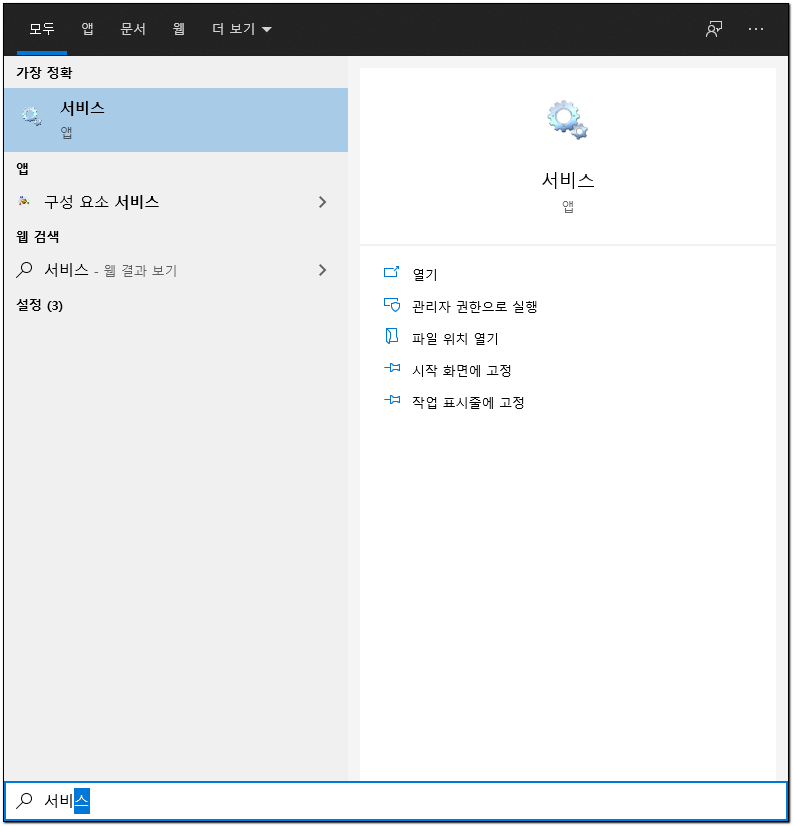Click the 구성 요소 서비스 app icon

click(25, 202)
